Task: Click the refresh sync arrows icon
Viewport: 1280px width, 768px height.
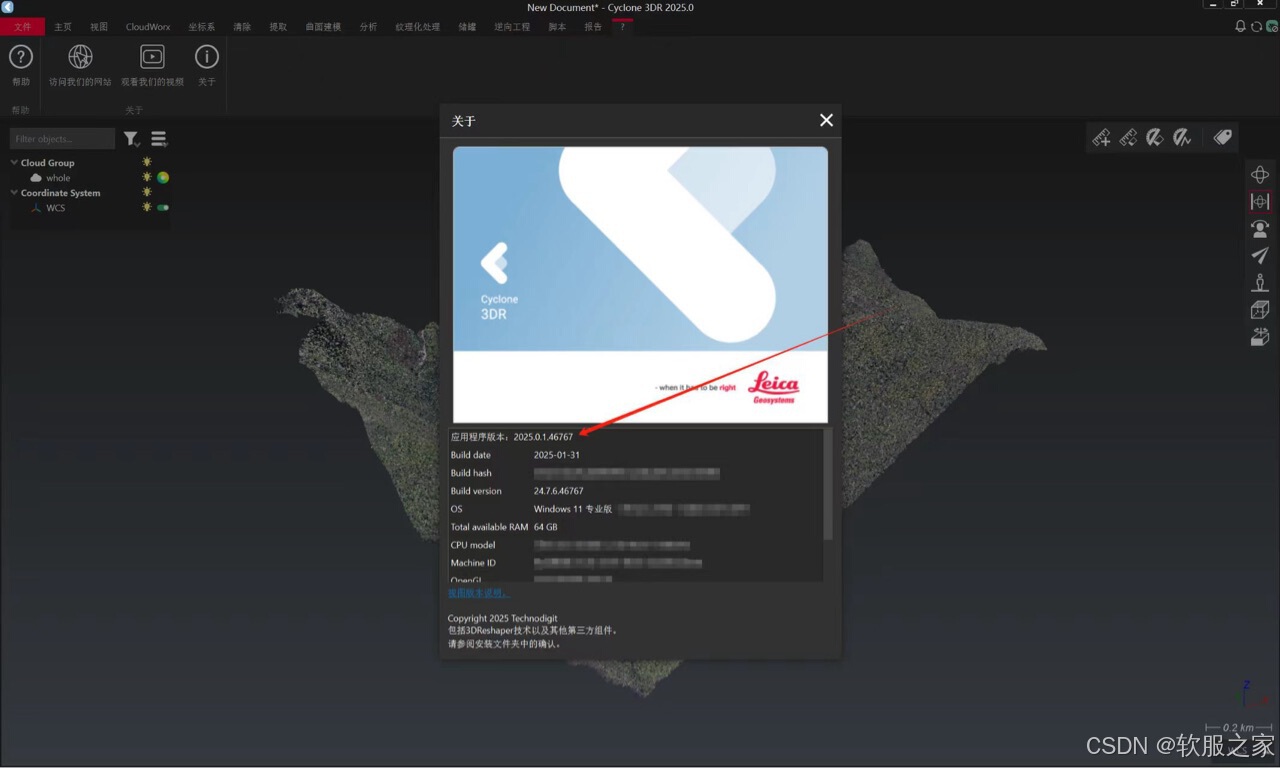Action: (x=1257, y=27)
